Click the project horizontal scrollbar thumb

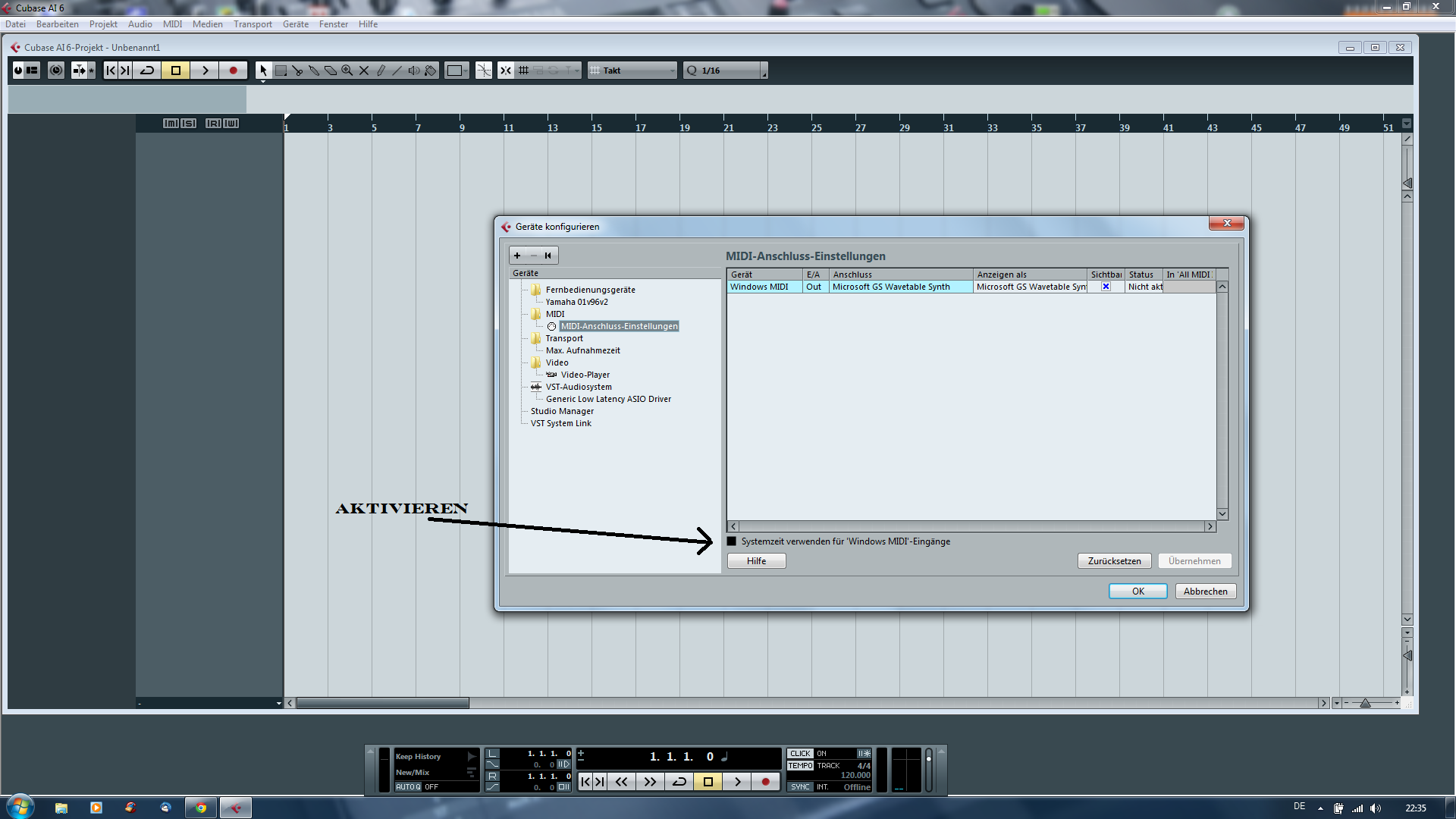click(382, 703)
